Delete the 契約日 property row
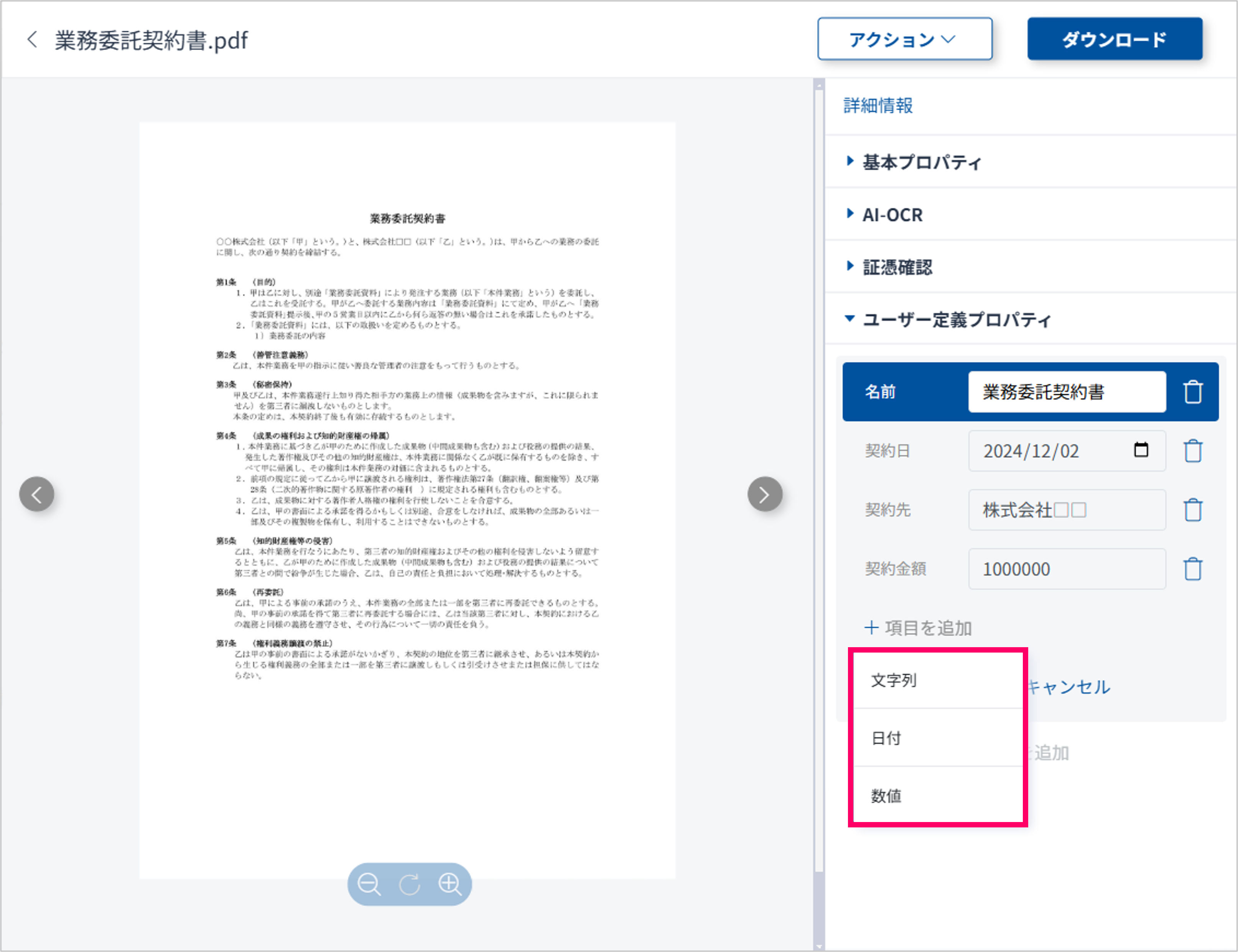 pyautogui.click(x=1193, y=451)
